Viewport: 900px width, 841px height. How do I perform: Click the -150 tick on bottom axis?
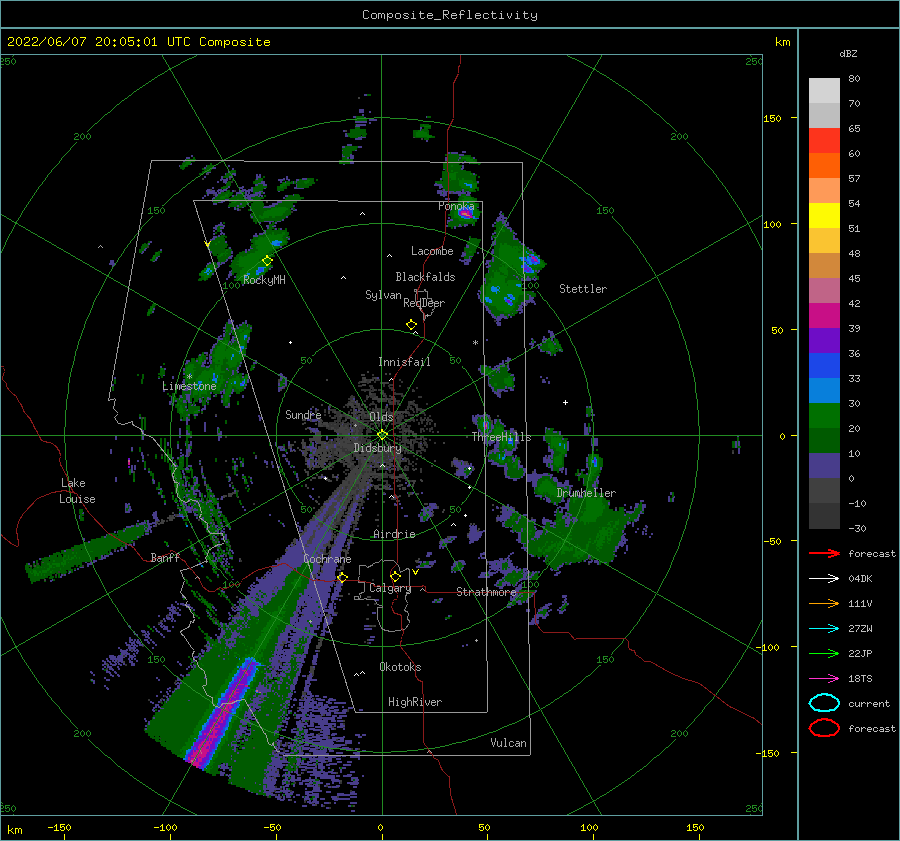(59, 827)
